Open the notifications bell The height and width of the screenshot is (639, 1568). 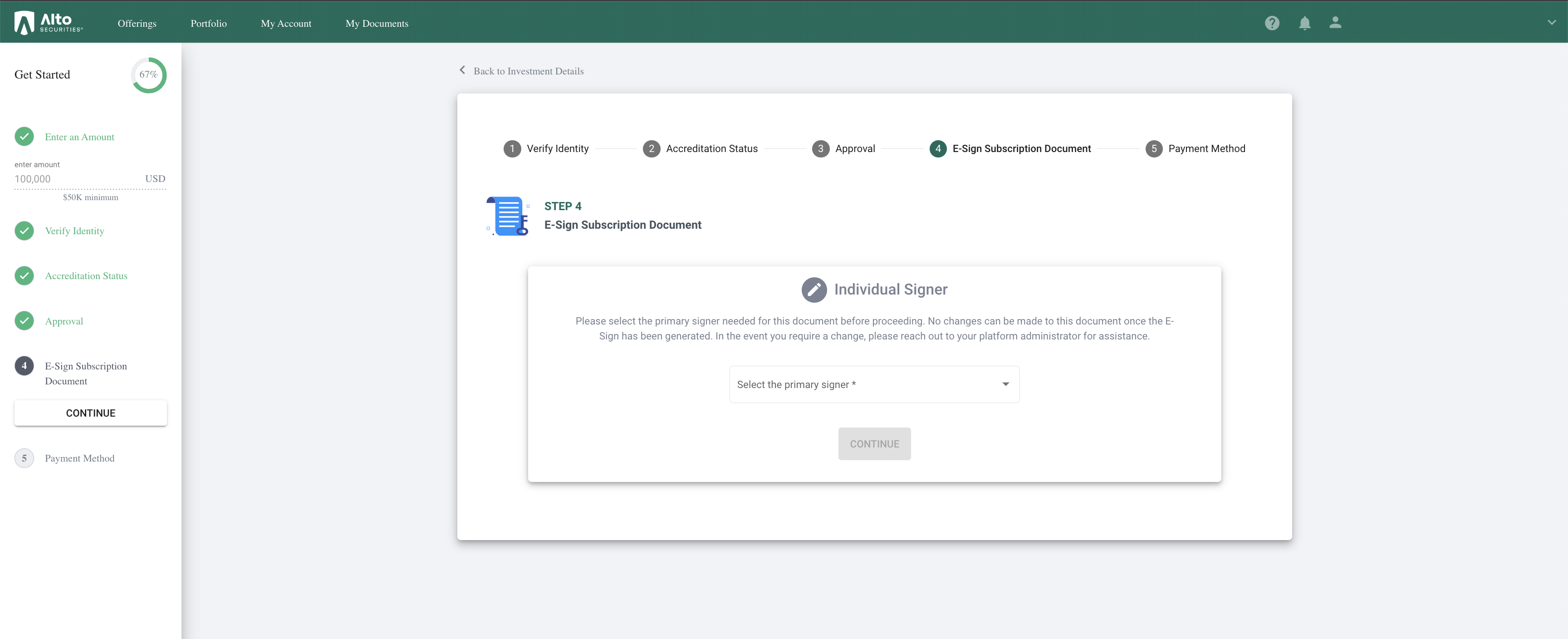(x=1304, y=23)
